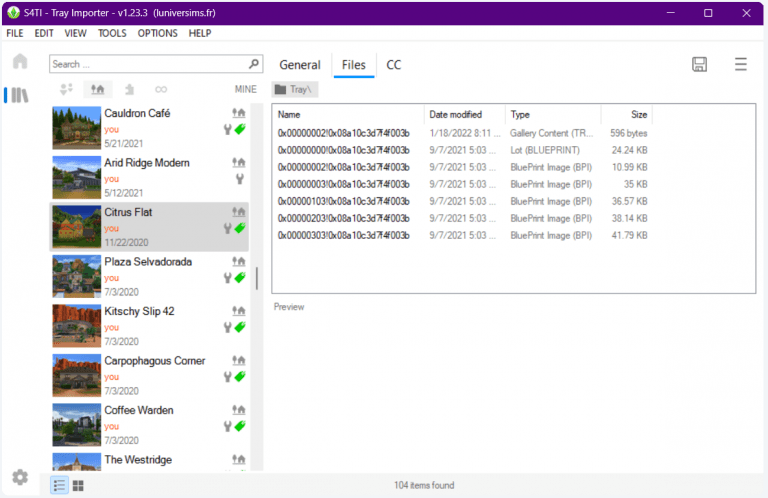Image resolution: width=768 pixels, height=498 pixels.
Task: Click Kitschy Slip 42 green tag icon
Action: [240, 327]
